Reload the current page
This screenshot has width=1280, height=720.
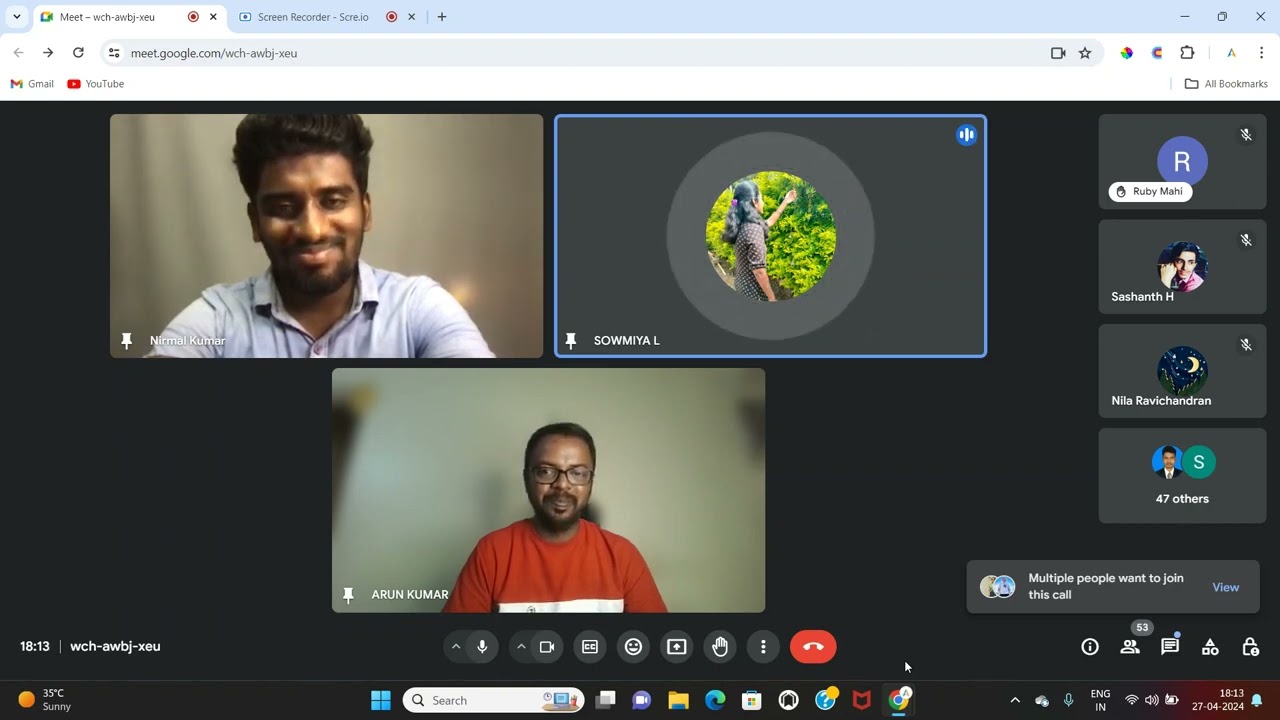pos(78,53)
